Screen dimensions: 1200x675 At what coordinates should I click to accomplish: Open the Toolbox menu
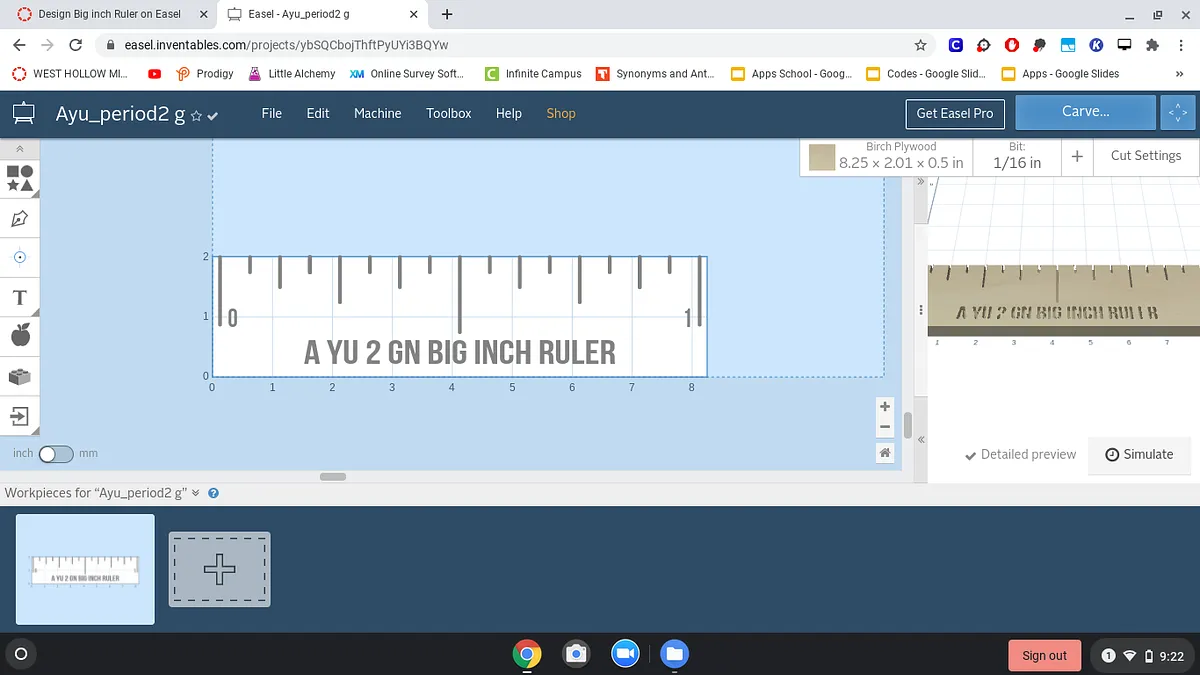(x=448, y=113)
